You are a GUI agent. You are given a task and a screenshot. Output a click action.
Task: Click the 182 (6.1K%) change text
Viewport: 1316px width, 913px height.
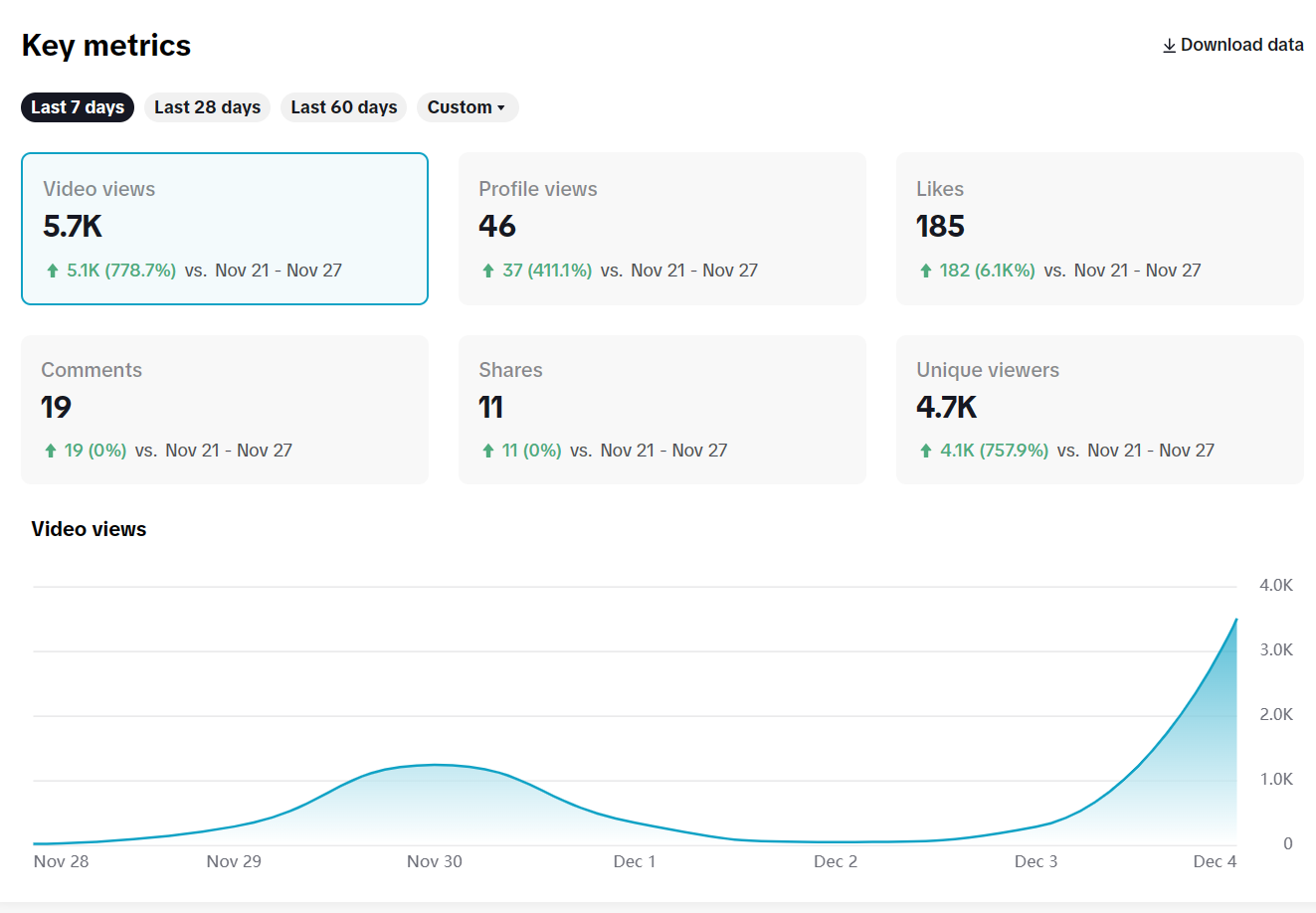(988, 271)
